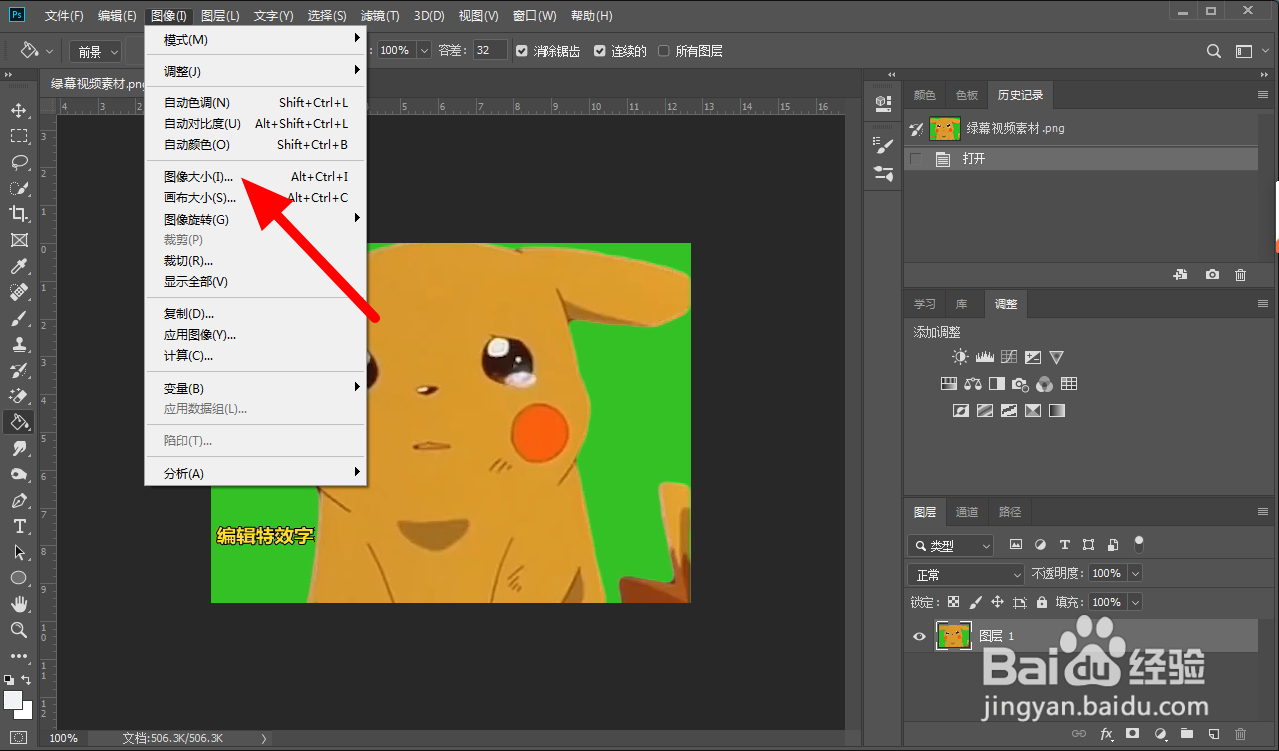Choose 复制(D)... menu entry
This screenshot has height=751, width=1279.
256,313
